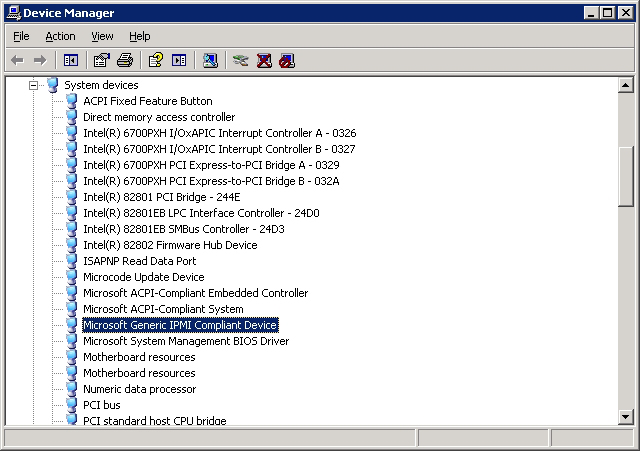Screen dimensions: 640x451
Task: Click the icon beside Intel 82802 Firmware Hub Device
Action: point(72,244)
